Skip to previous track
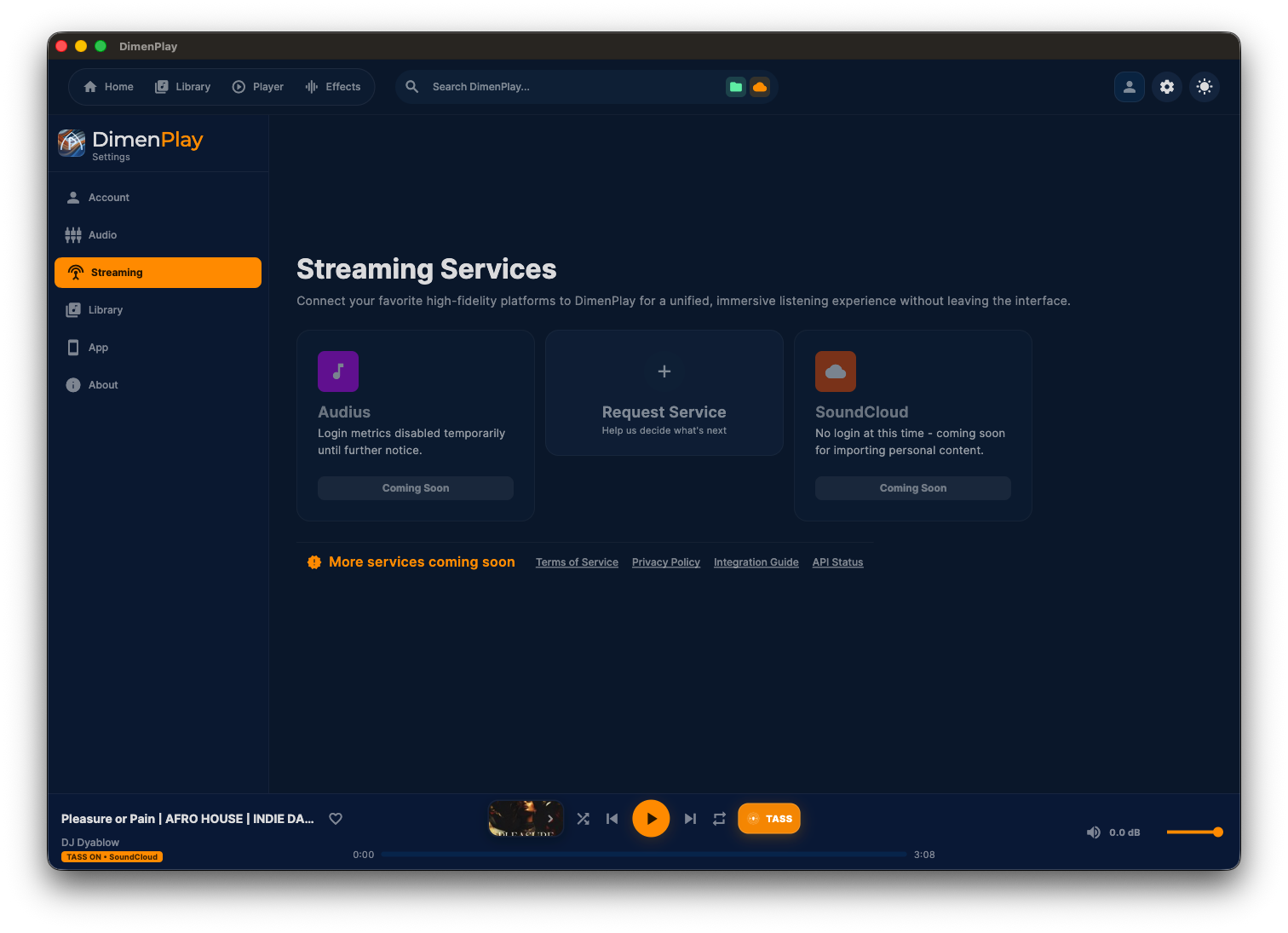Image resolution: width=1288 pixels, height=933 pixels. point(612,819)
